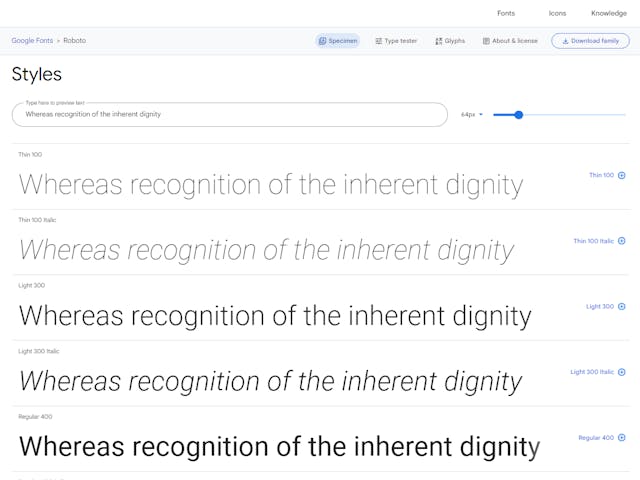Screen dimensions: 640x480
Task: Open the Fonts navigation item
Action: click(506, 13)
